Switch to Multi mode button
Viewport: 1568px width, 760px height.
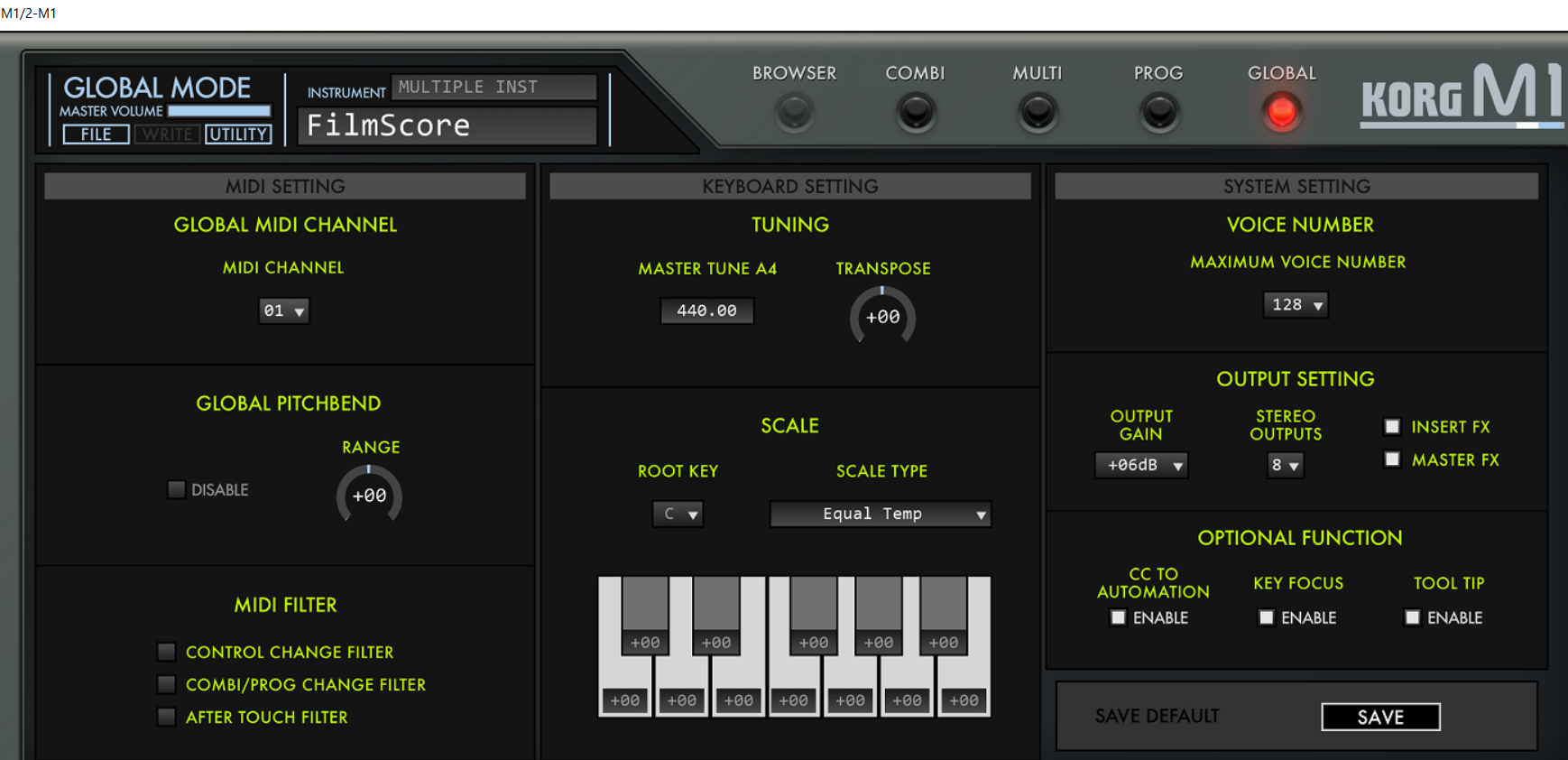pyautogui.click(x=1038, y=113)
